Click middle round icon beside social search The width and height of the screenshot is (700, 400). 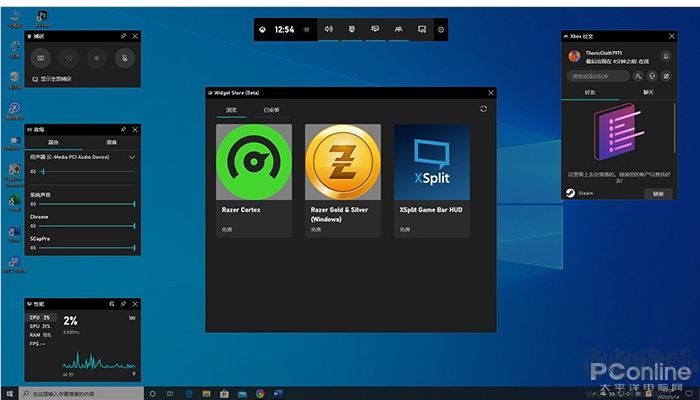point(652,76)
